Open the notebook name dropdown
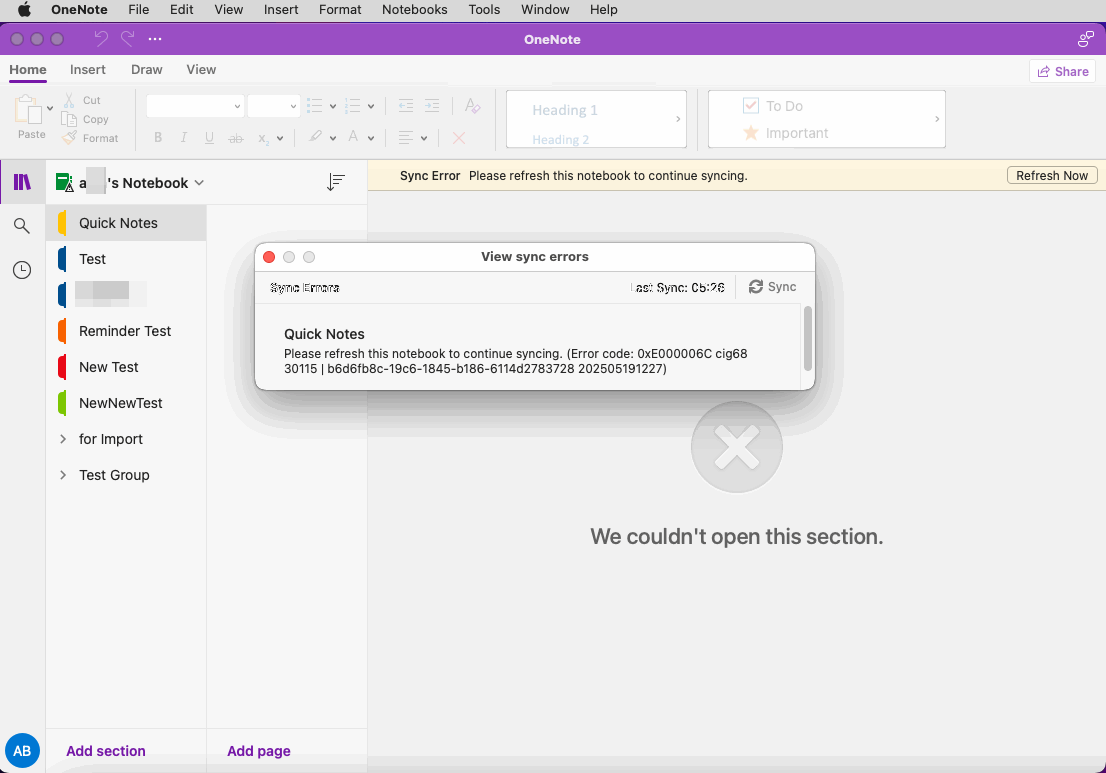 coord(199,183)
